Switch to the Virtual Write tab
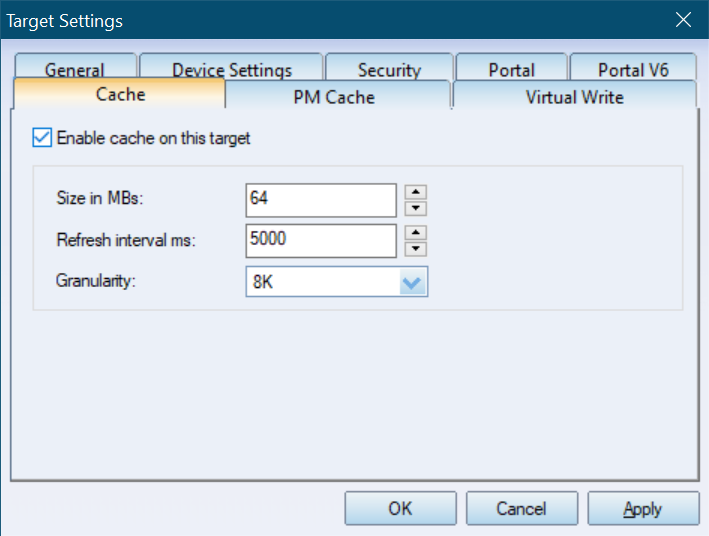 (x=574, y=95)
